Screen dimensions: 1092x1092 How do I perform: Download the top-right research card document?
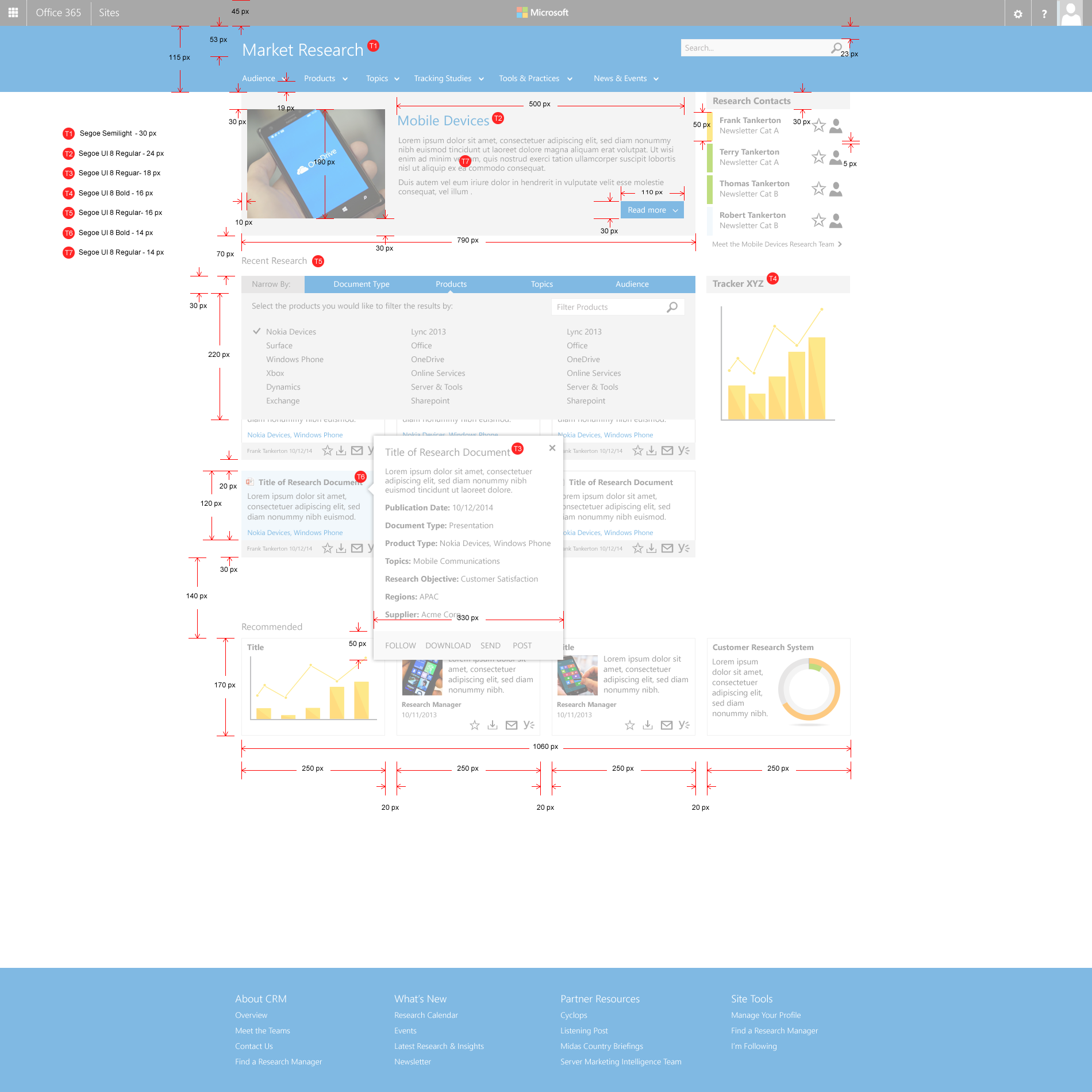[651, 451]
